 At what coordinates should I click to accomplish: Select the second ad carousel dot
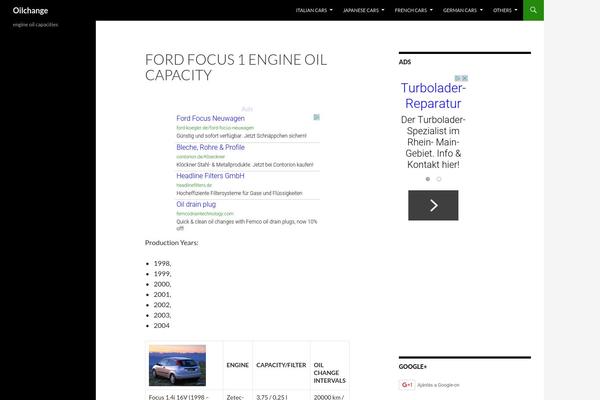coord(439,179)
